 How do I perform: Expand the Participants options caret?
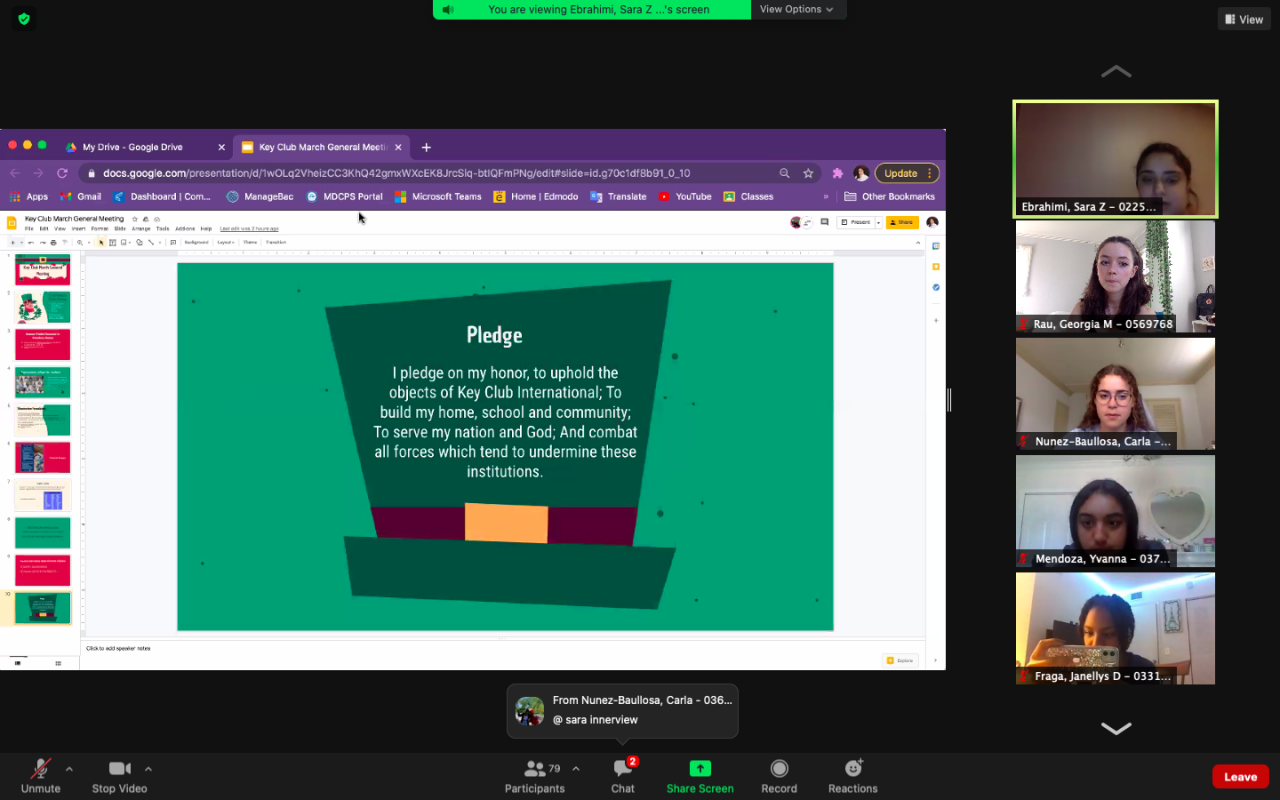575,769
